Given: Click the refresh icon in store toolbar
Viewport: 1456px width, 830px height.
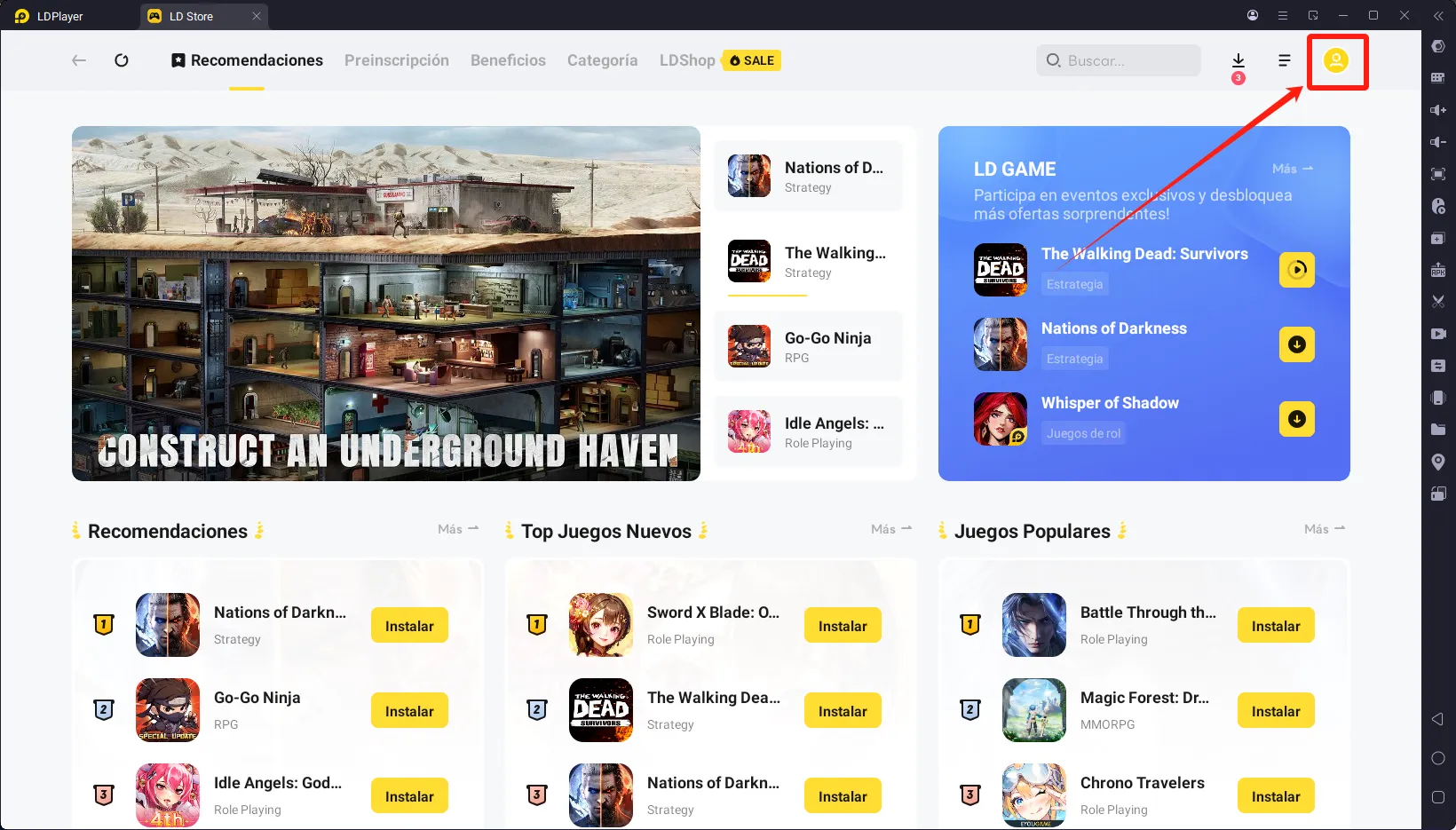Looking at the screenshot, I should 122,60.
